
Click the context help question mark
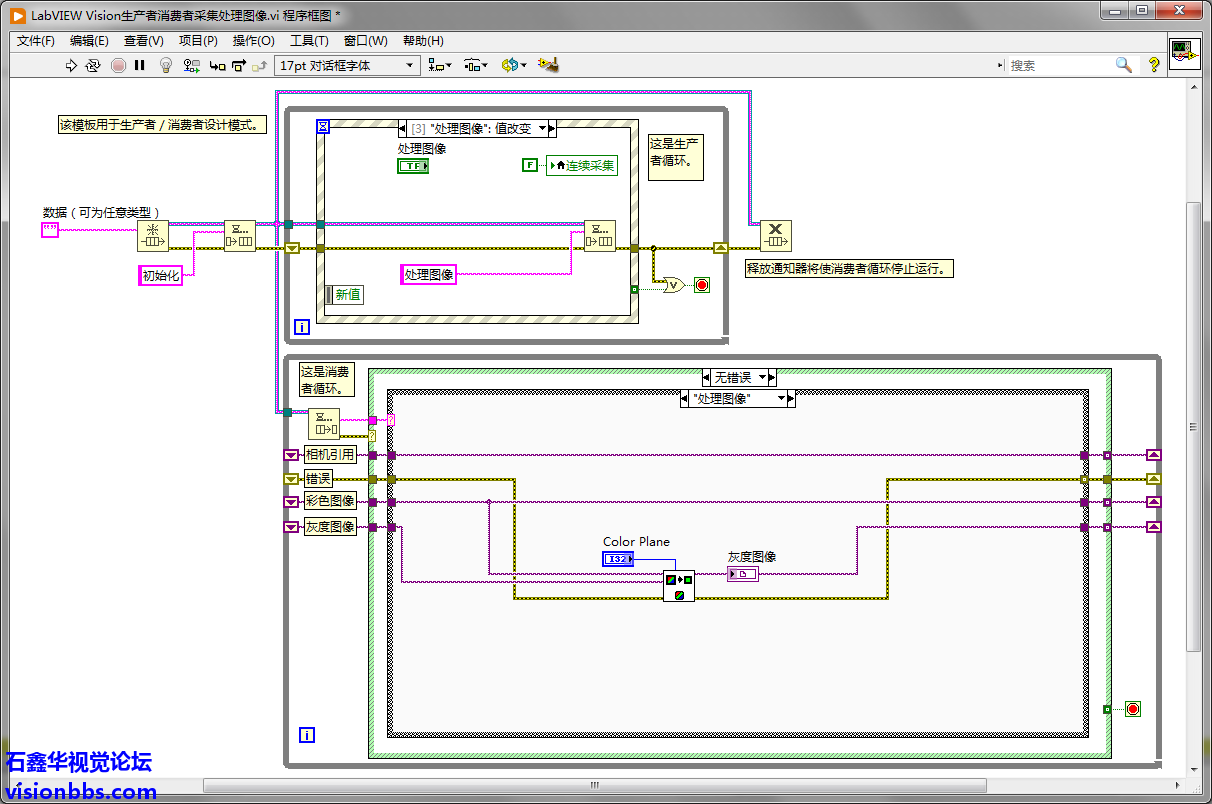click(x=1154, y=65)
